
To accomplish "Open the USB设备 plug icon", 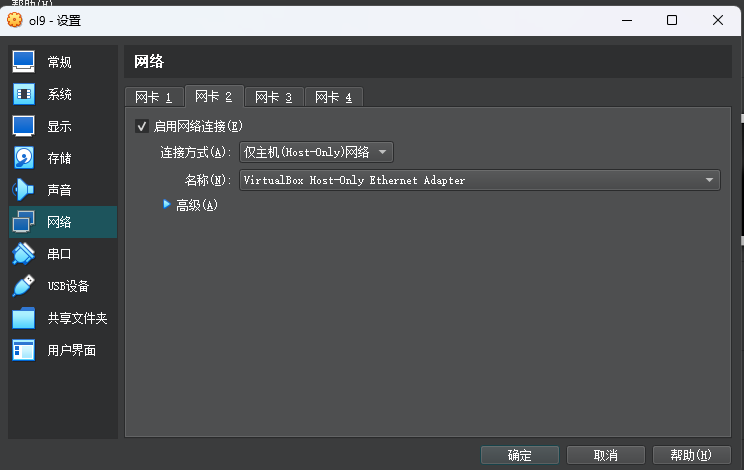I will (23, 286).
